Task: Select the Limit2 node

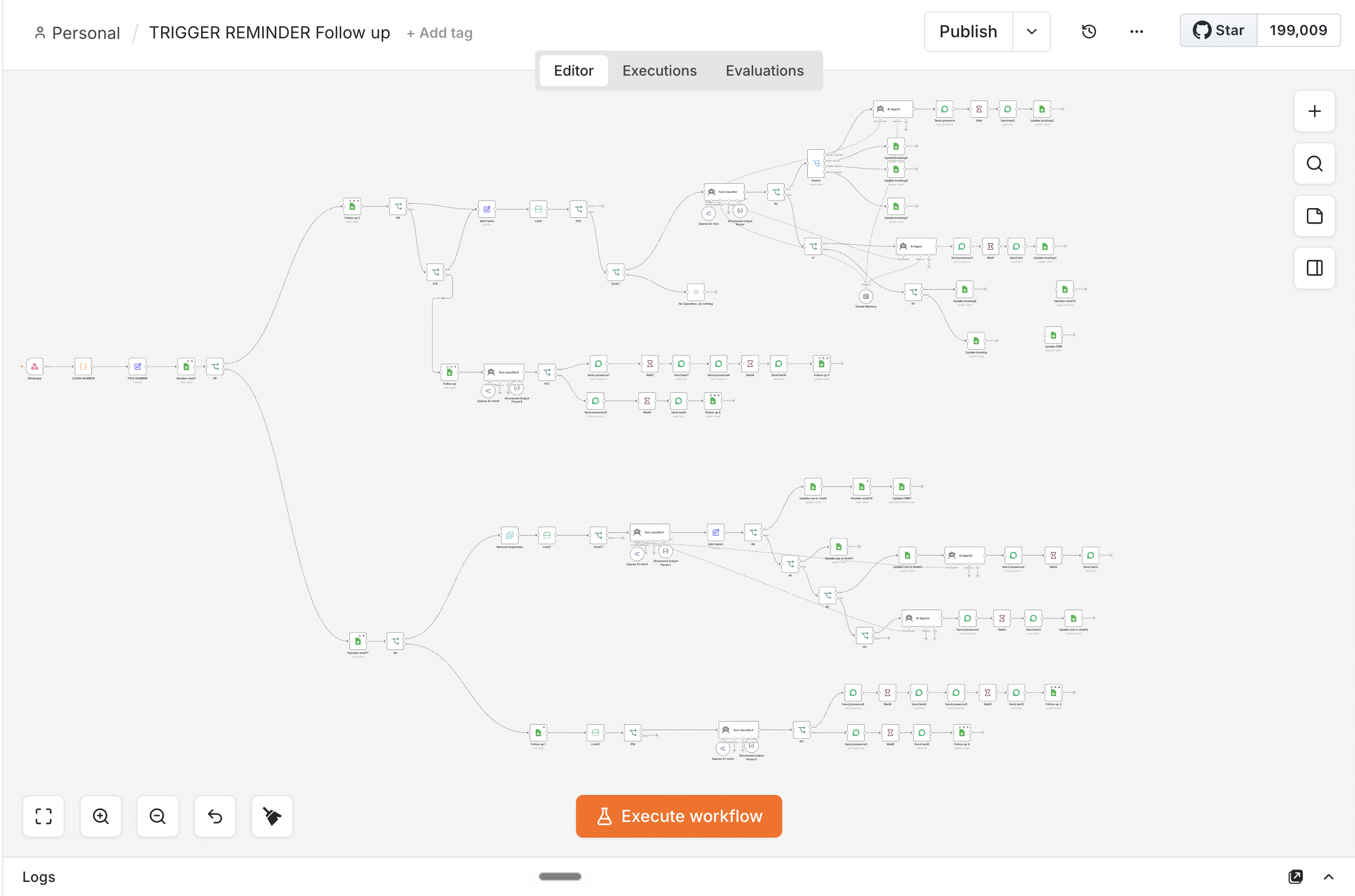Action: (595, 733)
